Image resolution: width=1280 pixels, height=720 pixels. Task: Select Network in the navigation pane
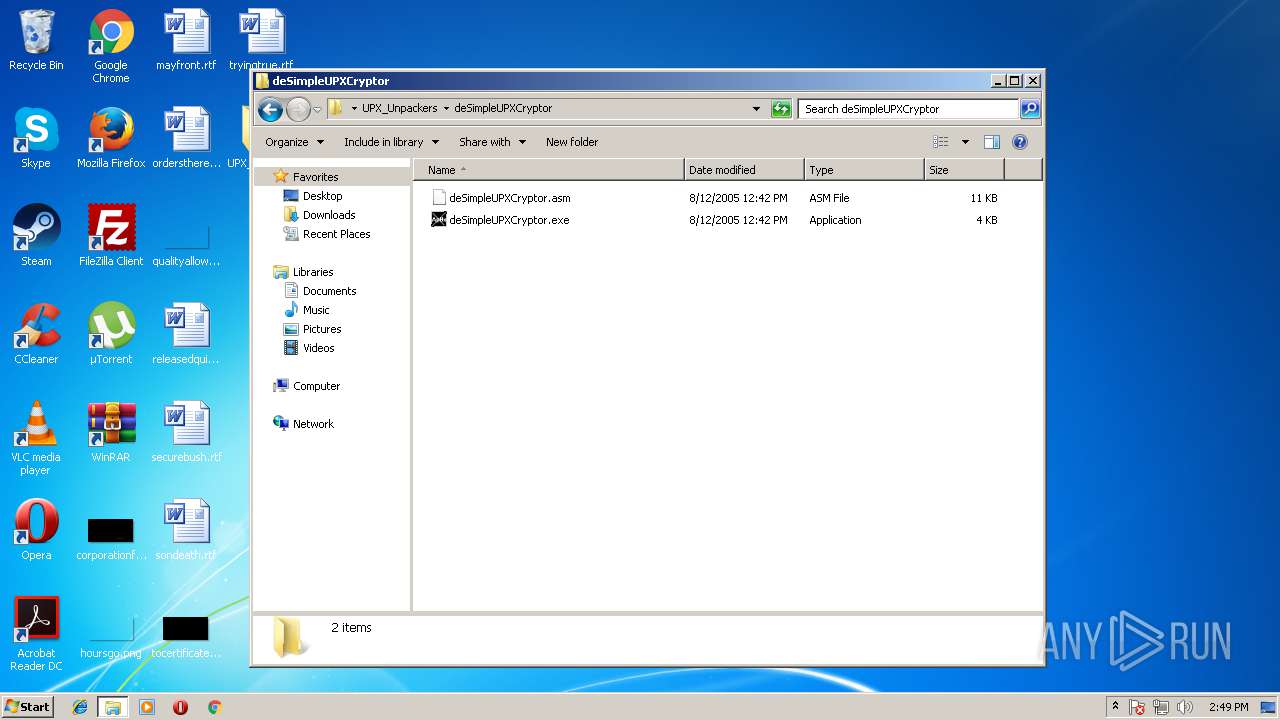tap(313, 424)
